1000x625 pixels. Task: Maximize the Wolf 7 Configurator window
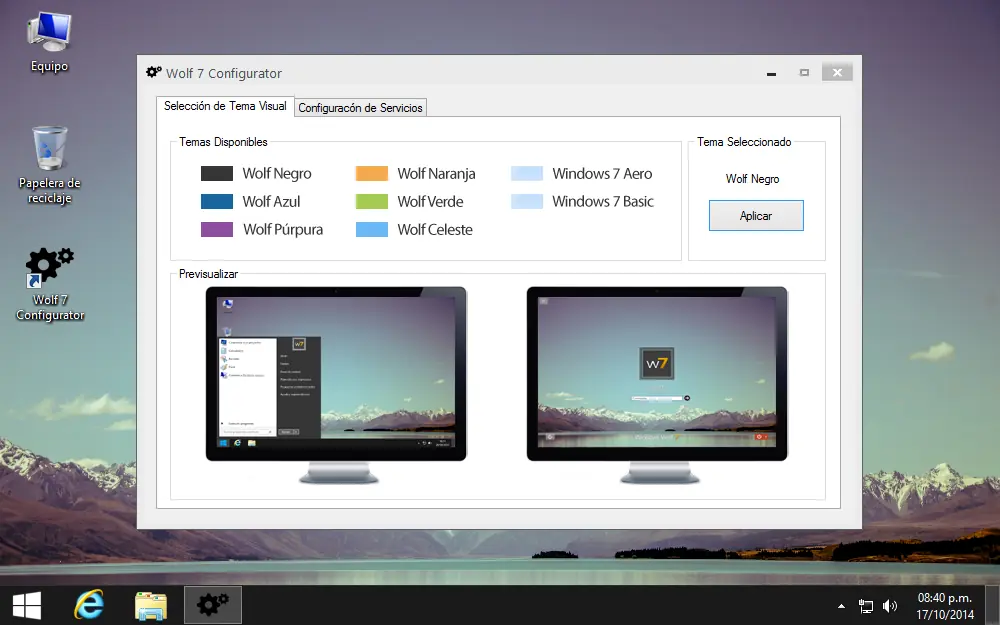[x=804, y=73]
